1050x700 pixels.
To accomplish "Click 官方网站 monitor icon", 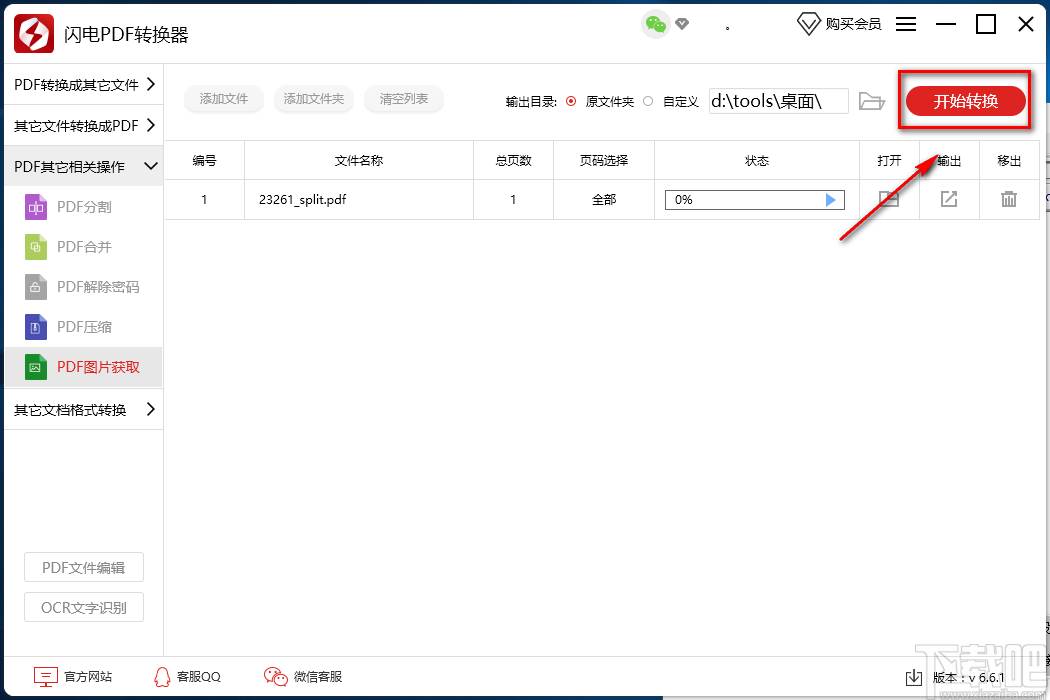I will point(46,677).
